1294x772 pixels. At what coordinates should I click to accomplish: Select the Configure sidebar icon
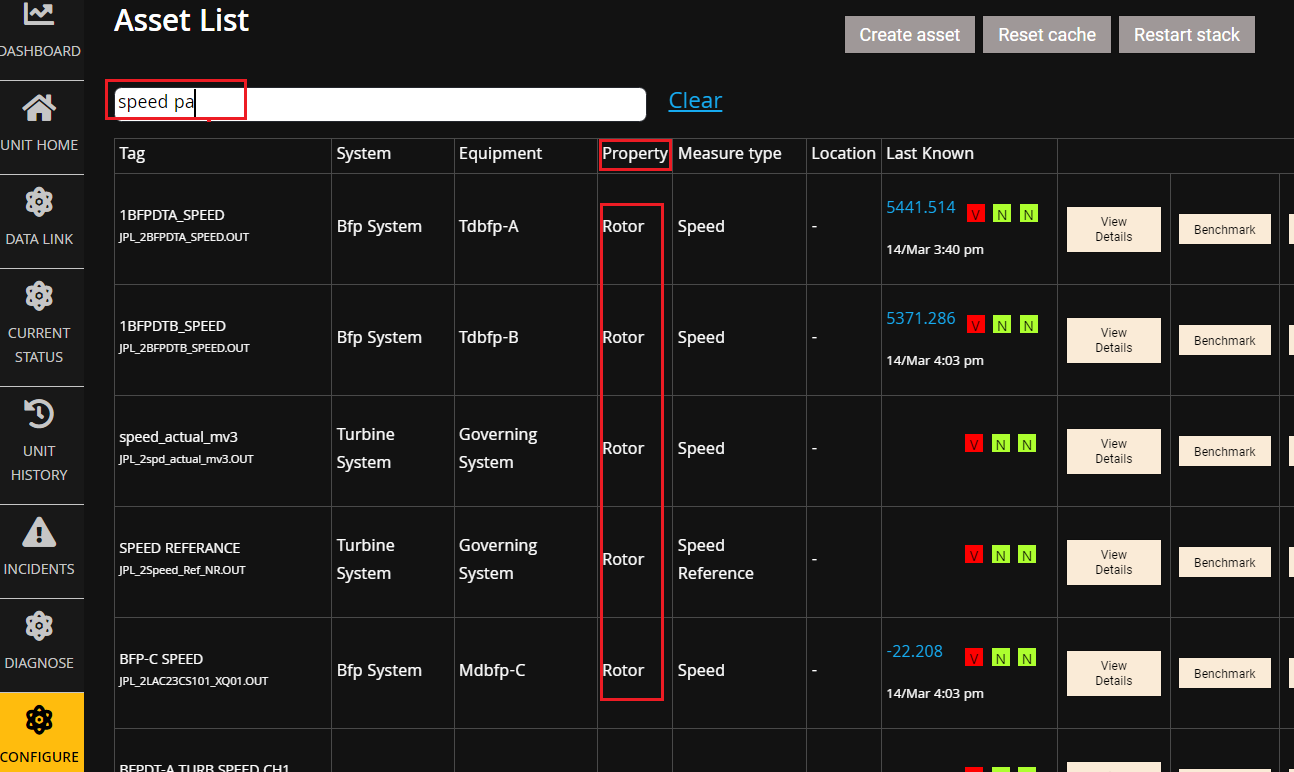point(39,720)
